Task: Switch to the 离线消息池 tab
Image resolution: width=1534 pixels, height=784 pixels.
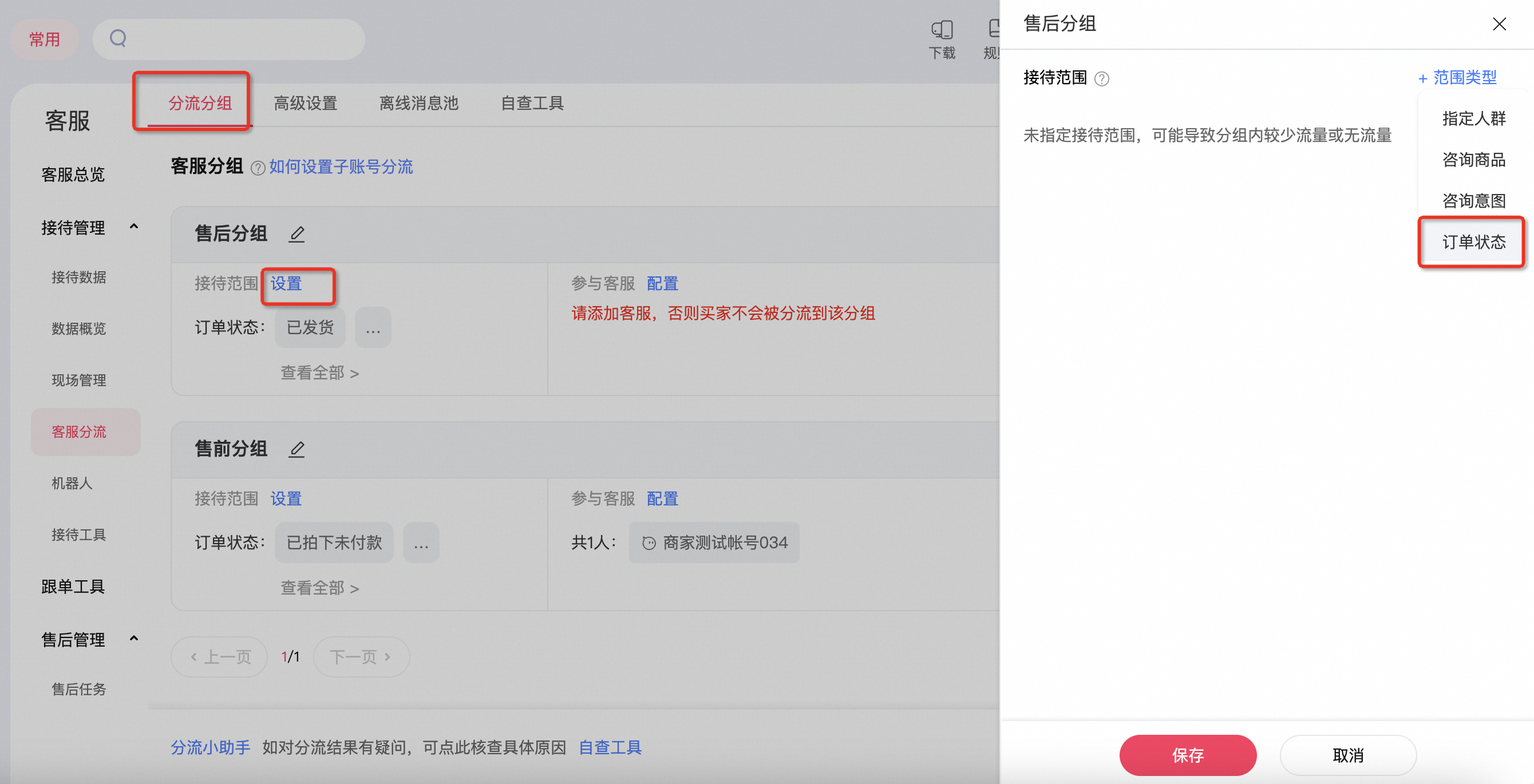Action: 418,103
